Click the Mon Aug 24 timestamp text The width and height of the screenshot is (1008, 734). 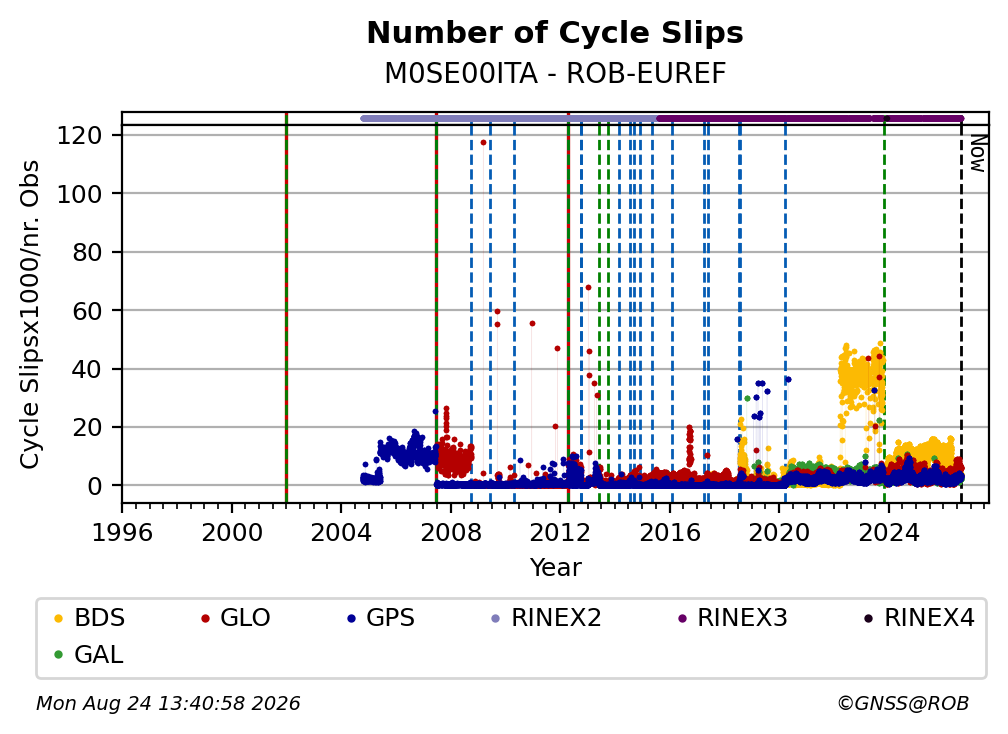pos(168,703)
